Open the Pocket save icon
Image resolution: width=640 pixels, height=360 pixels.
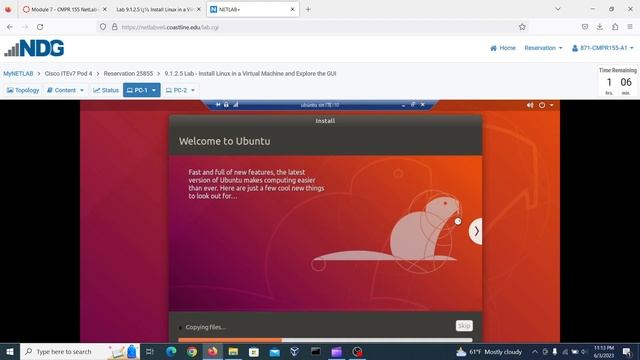[585, 27]
